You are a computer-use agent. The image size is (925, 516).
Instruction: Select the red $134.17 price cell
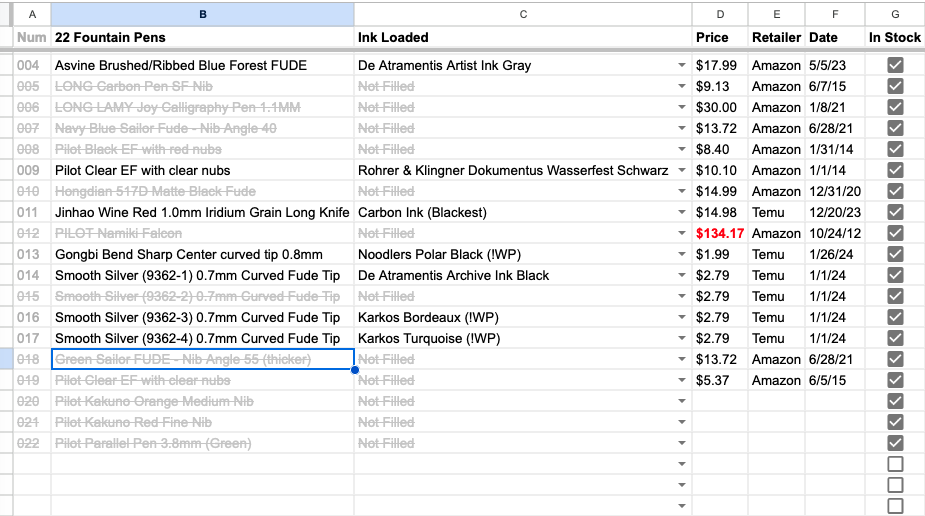[720, 233]
